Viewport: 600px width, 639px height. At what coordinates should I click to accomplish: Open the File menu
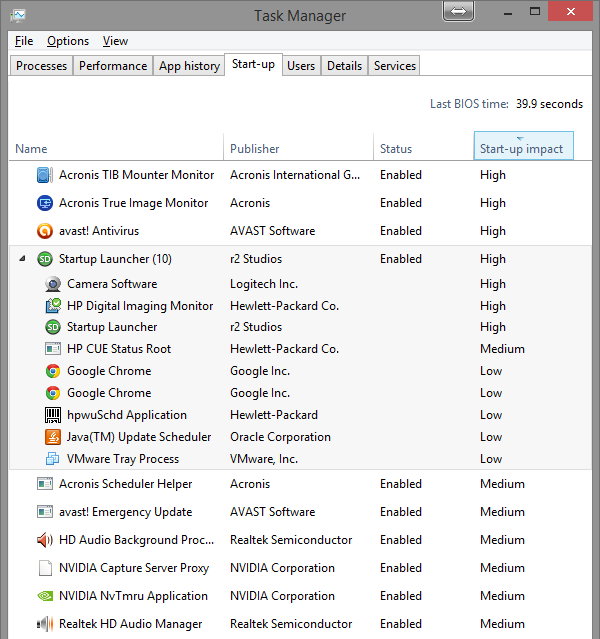[24, 41]
